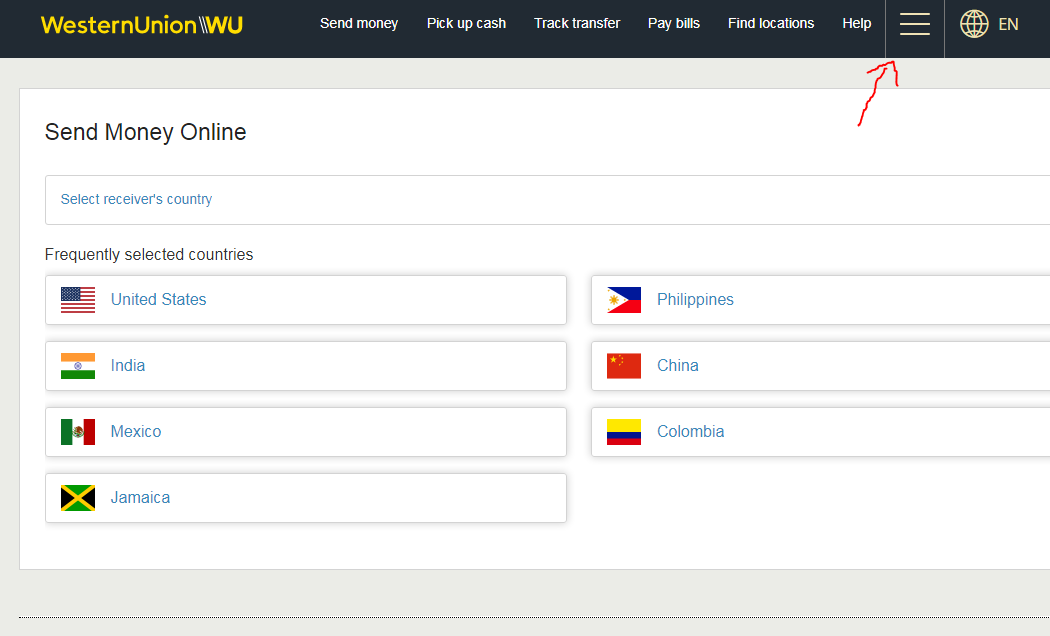This screenshot has width=1050, height=636.
Task: Choose Jamaica country link
Action: (140, 497)
